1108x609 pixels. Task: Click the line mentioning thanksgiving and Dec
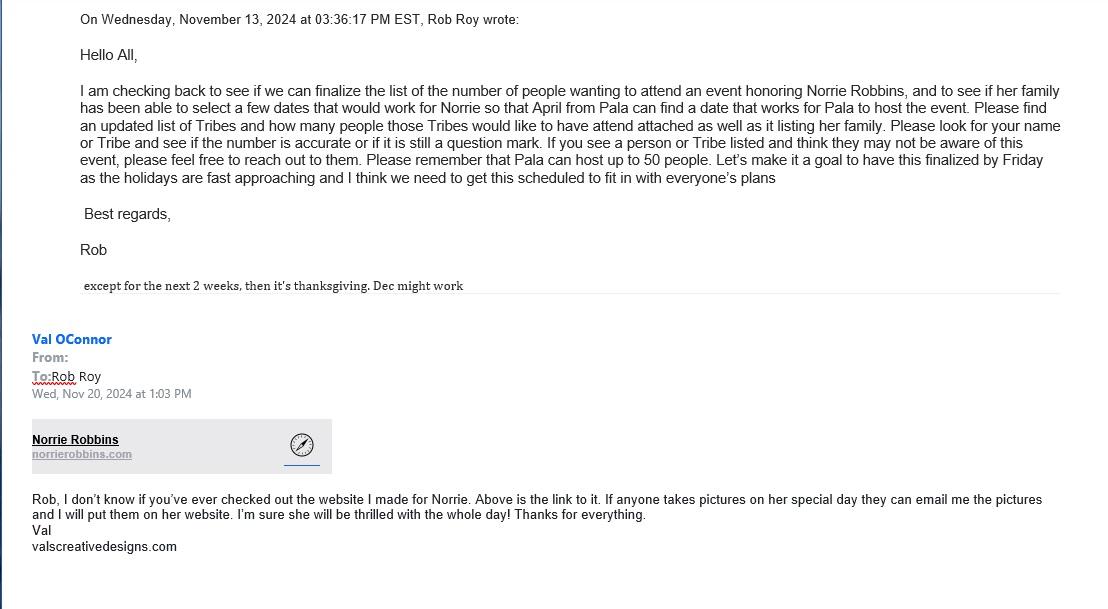(x=273, y=285)
